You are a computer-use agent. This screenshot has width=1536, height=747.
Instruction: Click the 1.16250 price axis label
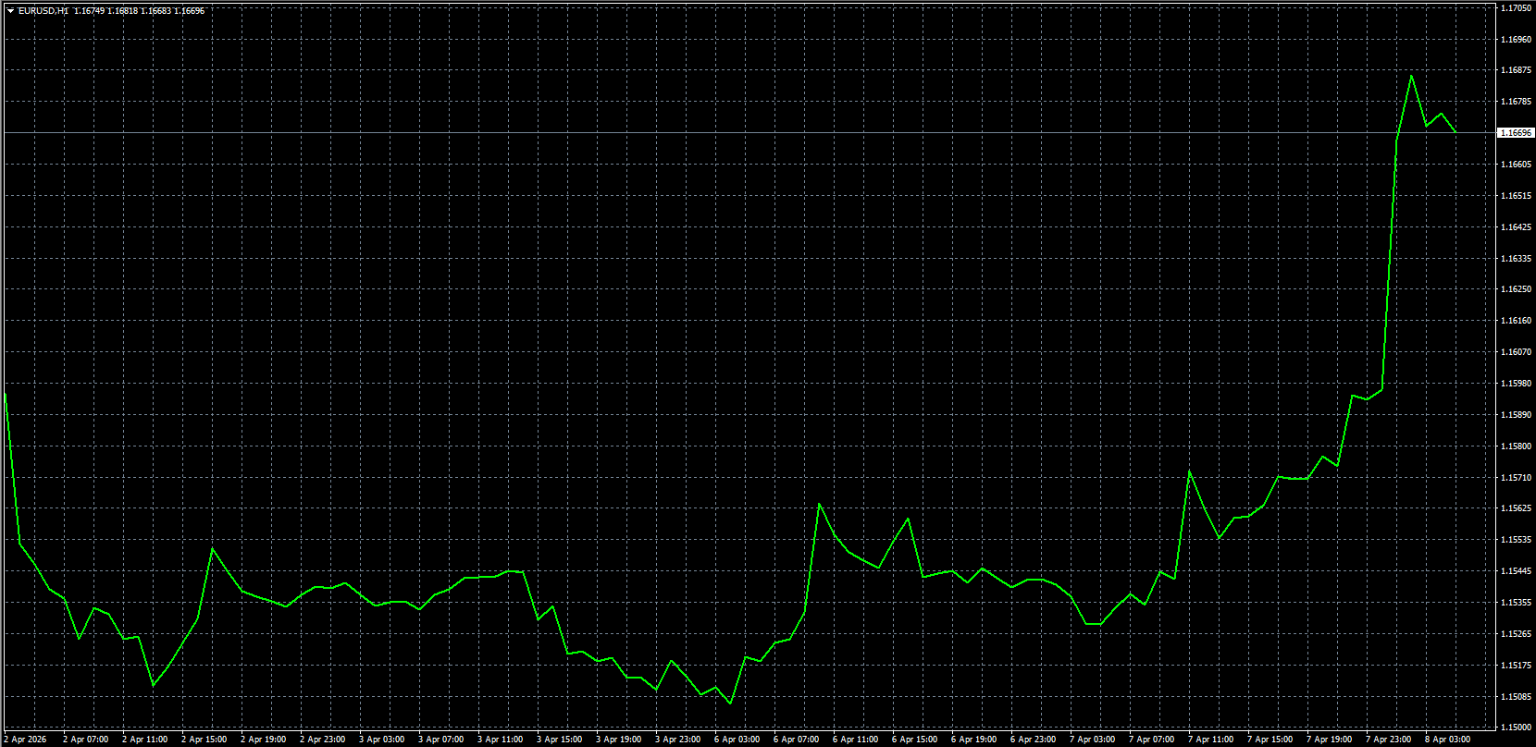1516,290
